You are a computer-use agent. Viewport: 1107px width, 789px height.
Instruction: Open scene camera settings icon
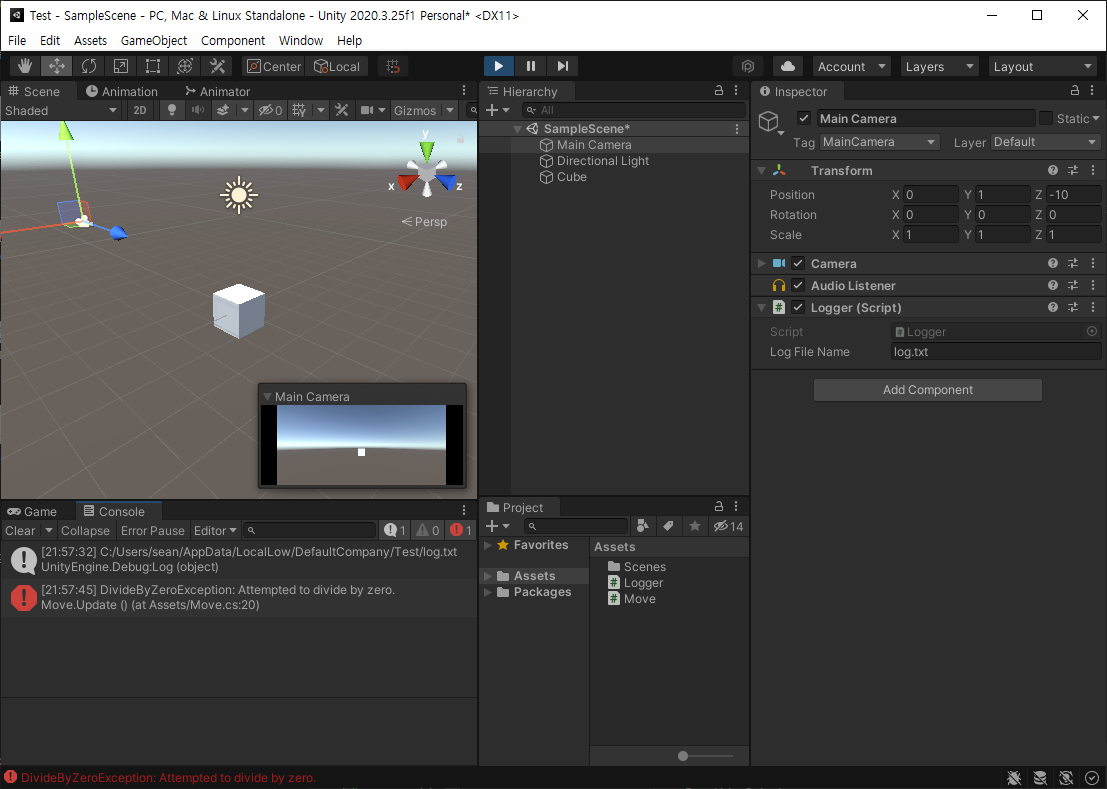[367, 110]
